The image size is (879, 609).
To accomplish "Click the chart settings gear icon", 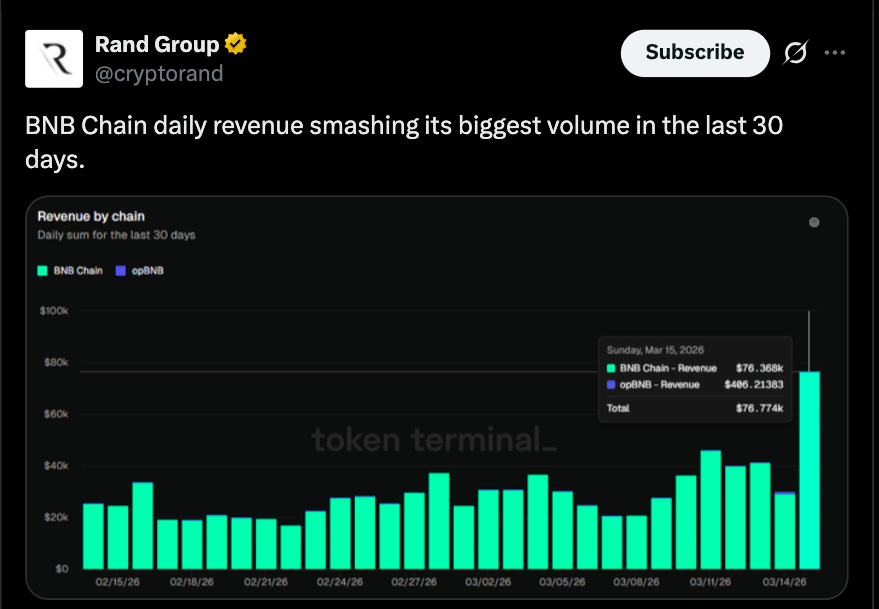I will pos(814,223).
